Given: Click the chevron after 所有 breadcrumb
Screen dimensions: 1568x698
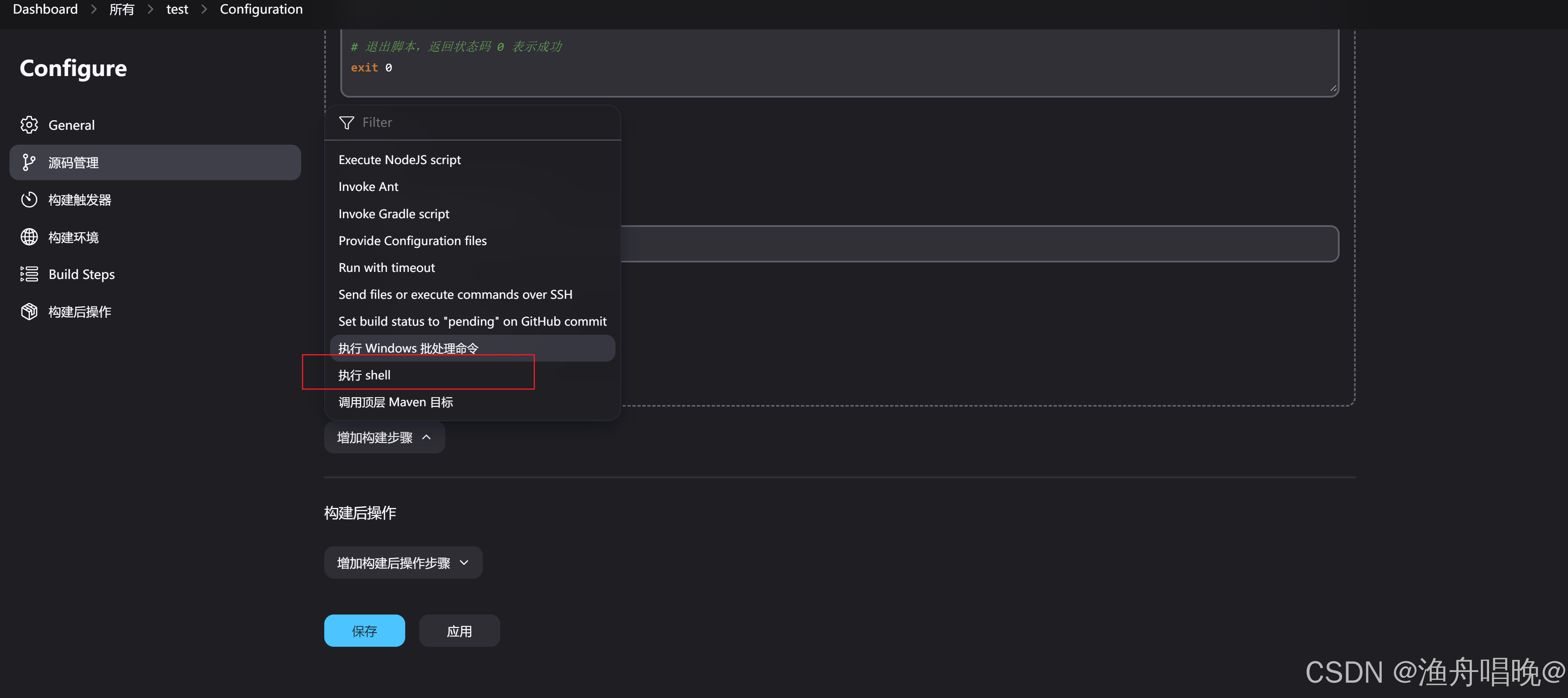Looking at the screenshot, I should click(x=150, y=9).
